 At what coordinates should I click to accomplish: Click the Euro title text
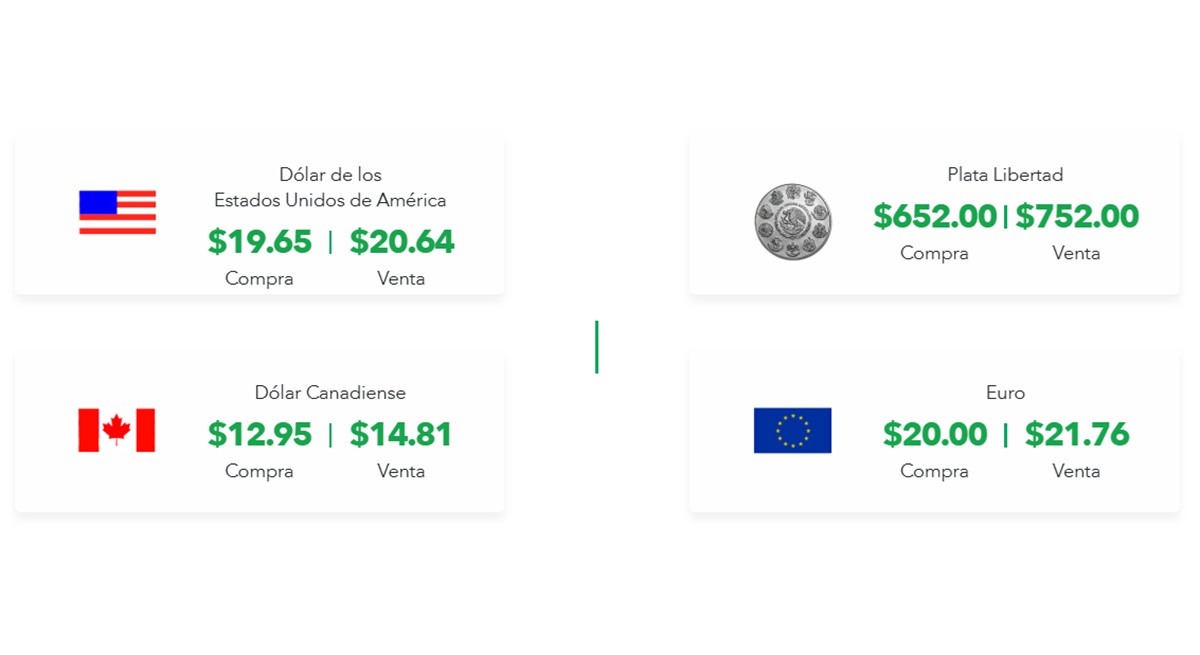click(x=1005, y=393)
